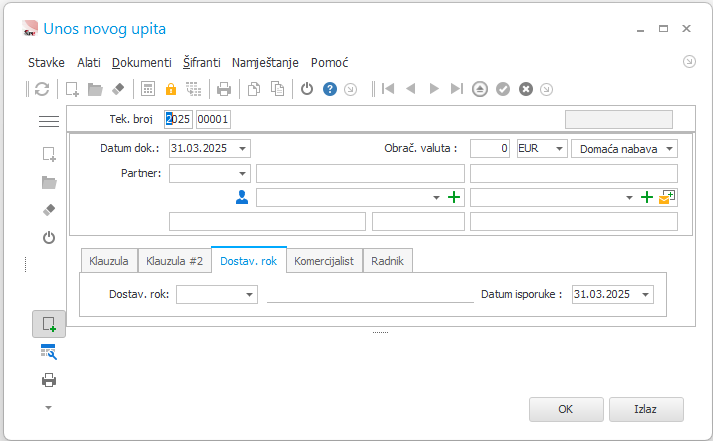The width and height of the screenshot is (713, 441).
Task: Switch to the Komercijalist tab
Action: (324, 261)
